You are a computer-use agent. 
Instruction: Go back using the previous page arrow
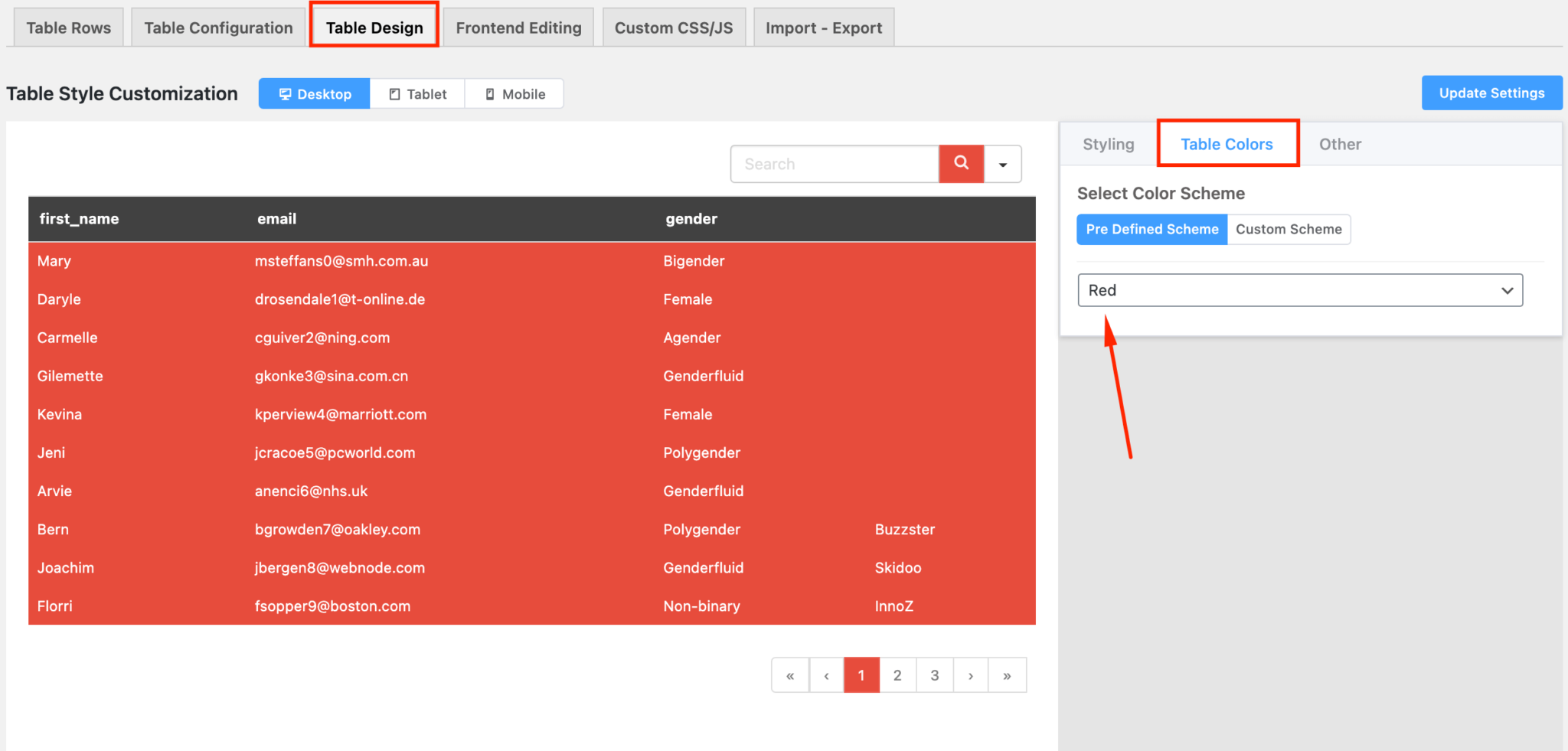point(826,674)
